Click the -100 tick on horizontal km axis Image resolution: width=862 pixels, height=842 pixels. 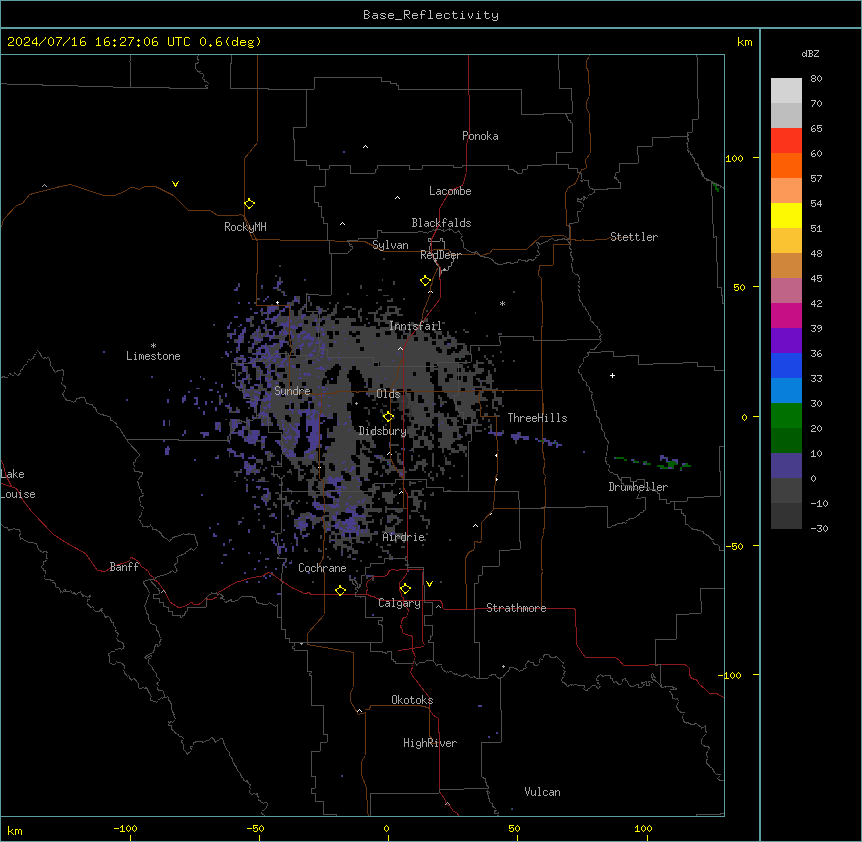click(126, 828)
